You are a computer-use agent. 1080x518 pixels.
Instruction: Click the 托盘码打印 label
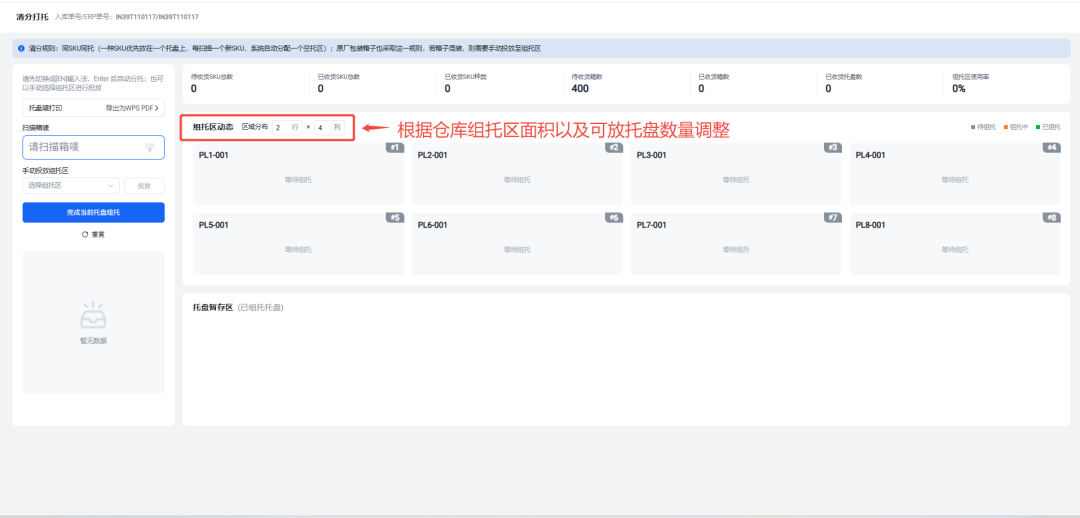click(x=45, y=108)
